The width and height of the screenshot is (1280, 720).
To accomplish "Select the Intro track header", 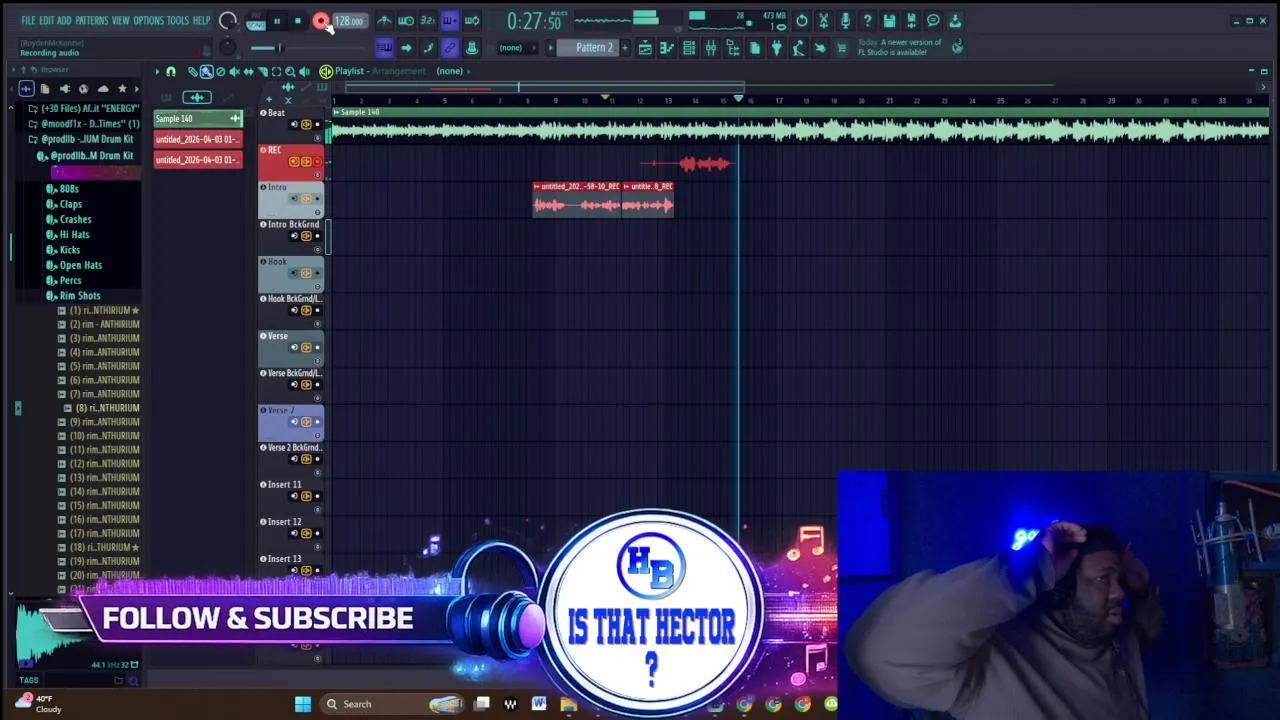I will click(291, 200).
